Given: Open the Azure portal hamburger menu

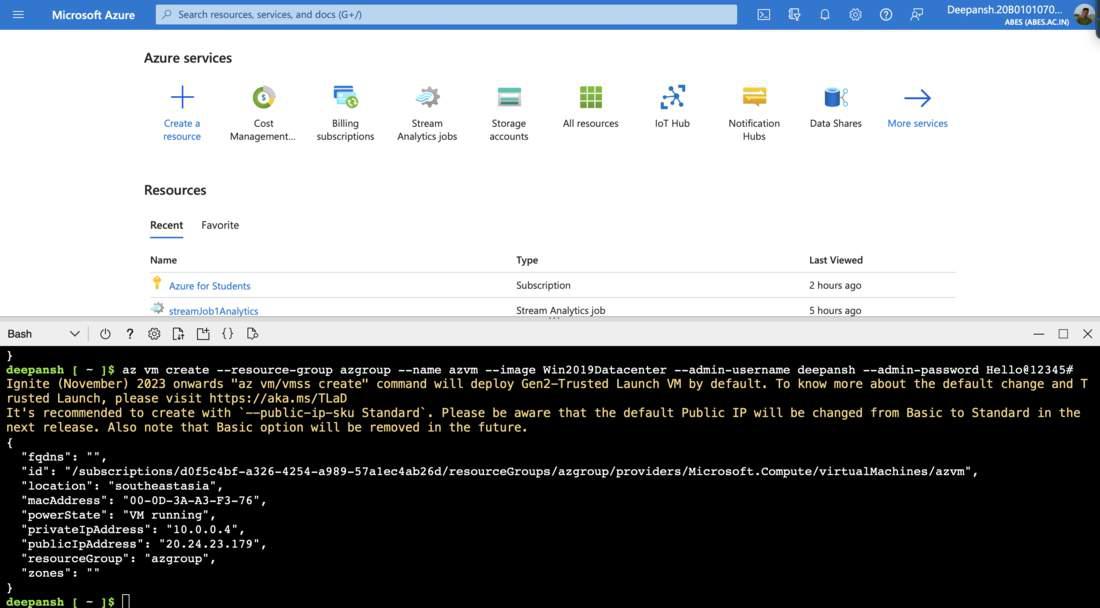Looking at the screenshot, I should click(x=18, y=14).
